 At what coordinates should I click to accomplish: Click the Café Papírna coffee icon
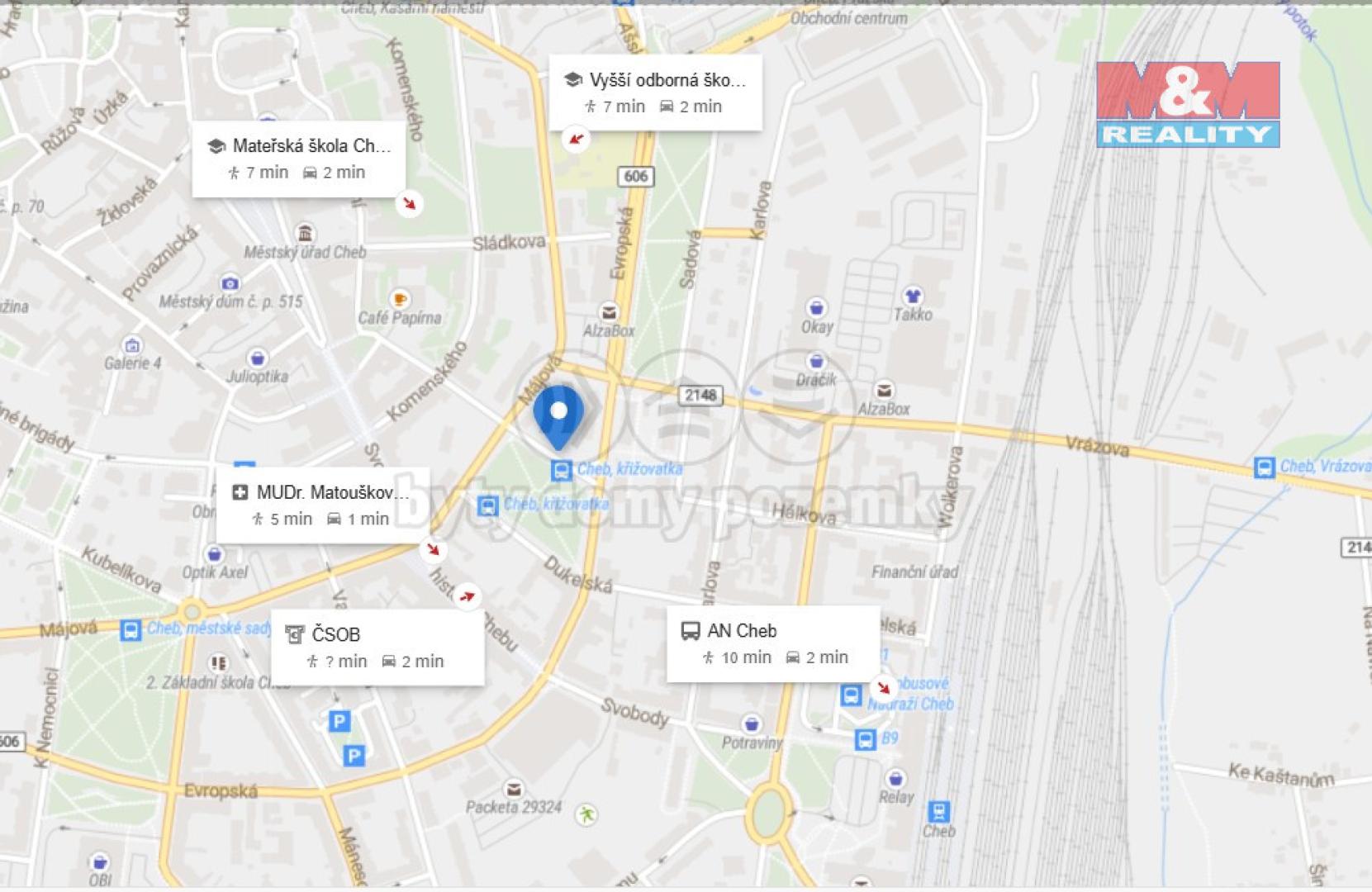(x=400, y=299)
